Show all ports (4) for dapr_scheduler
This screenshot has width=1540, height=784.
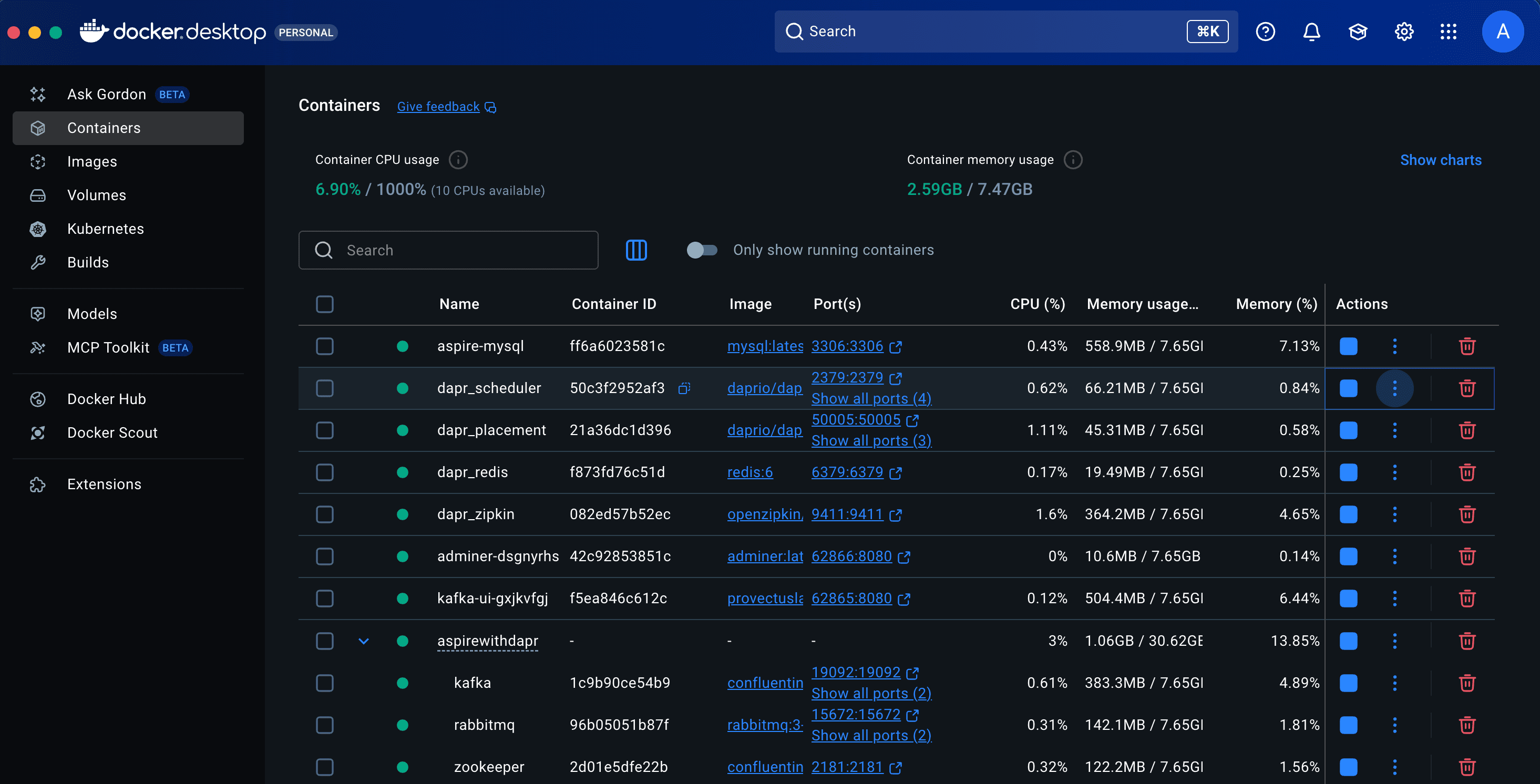click(x=871, y=399)
